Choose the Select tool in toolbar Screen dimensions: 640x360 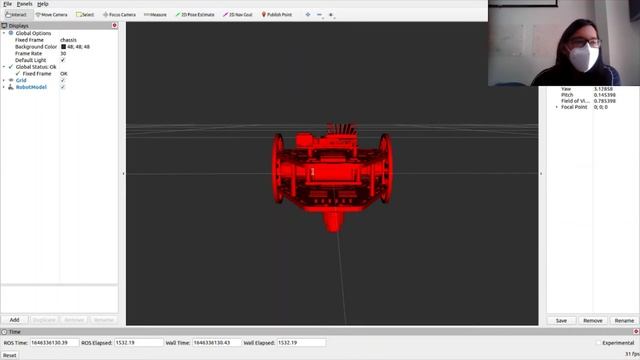(x=85, y=15)
